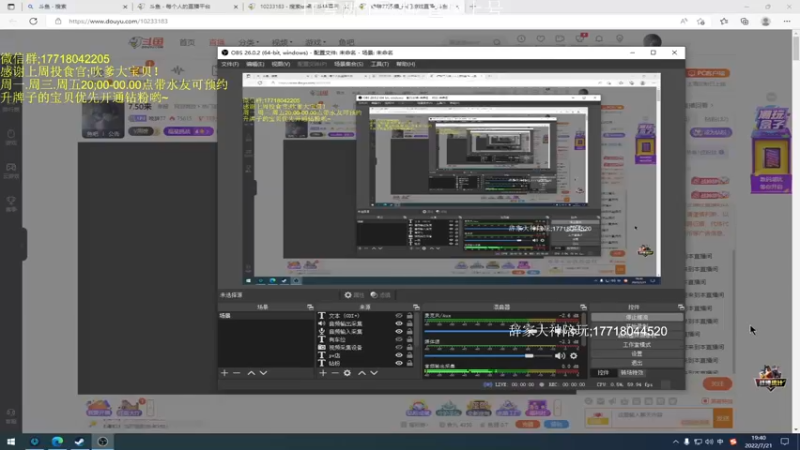Move source up with Sources panel up arrow
This screenshot has width=800, height=450.
click(362, 373)
